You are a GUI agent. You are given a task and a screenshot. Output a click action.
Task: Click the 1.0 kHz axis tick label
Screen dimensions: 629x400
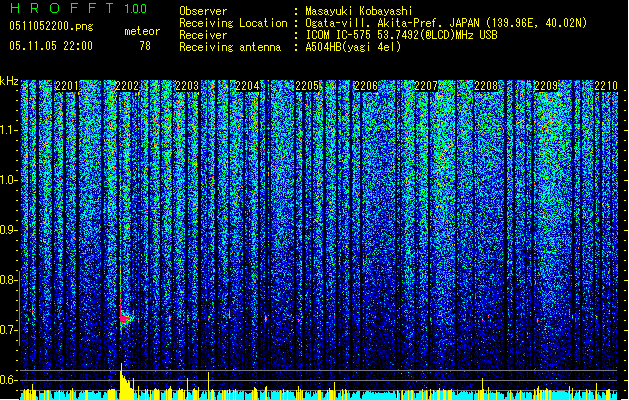click(x=8, y=180)
